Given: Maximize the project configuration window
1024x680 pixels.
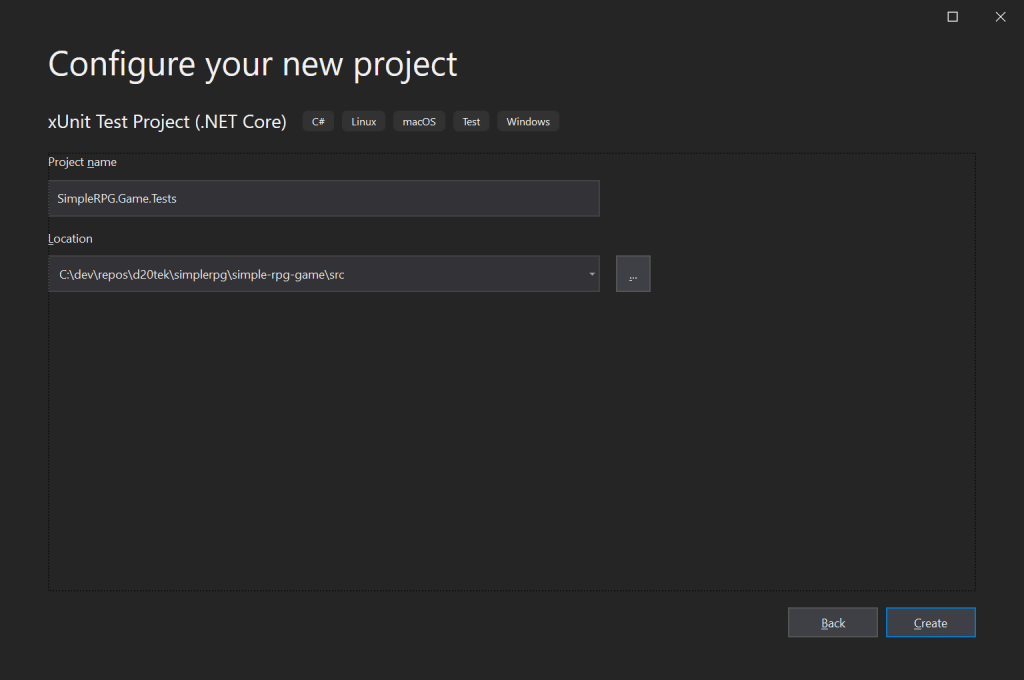Looking at the screenshot, I should (952, 16).
